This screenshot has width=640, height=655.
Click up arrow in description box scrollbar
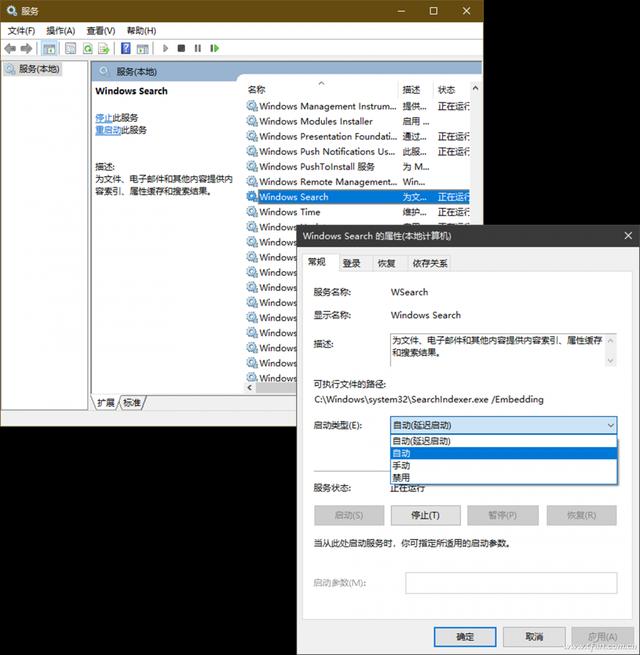pyautogui.click(x=610, y=341)
